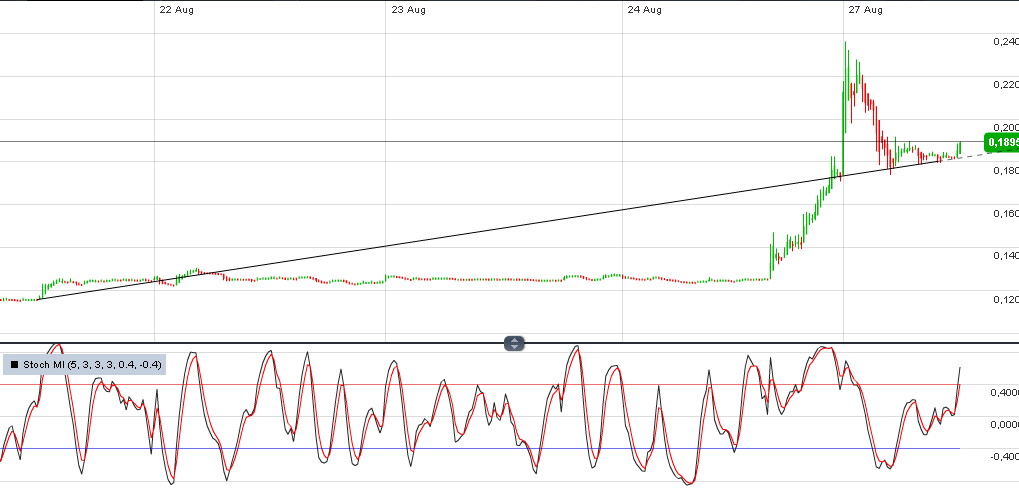The image size is (1019, 489).
Task: Click the 0,0000 stochastic axis label
Action: coord(1002,425)
